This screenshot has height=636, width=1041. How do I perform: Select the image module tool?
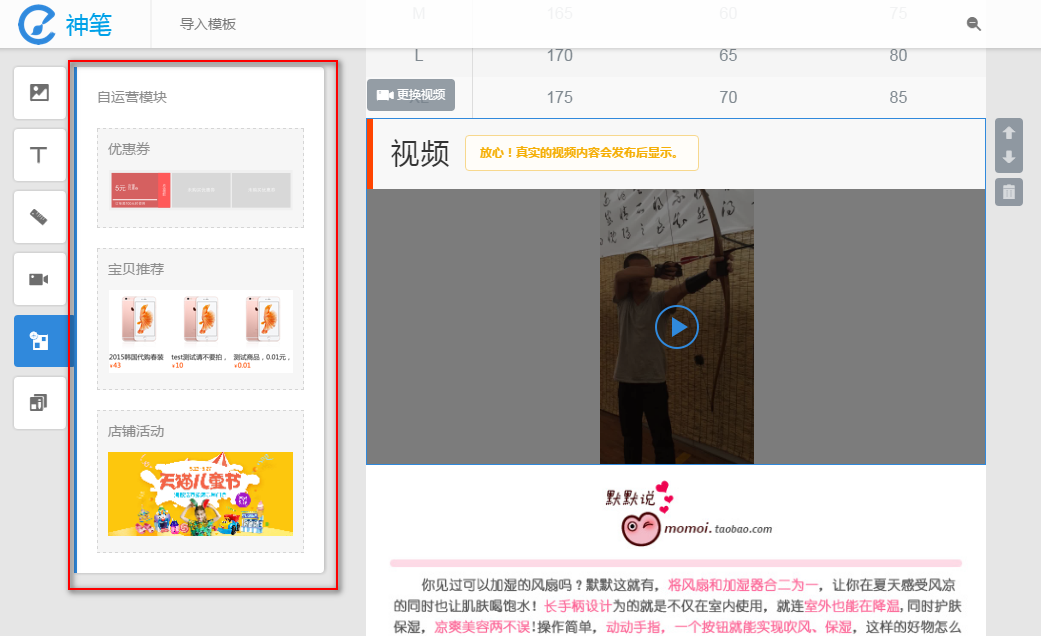coord(39,93)
